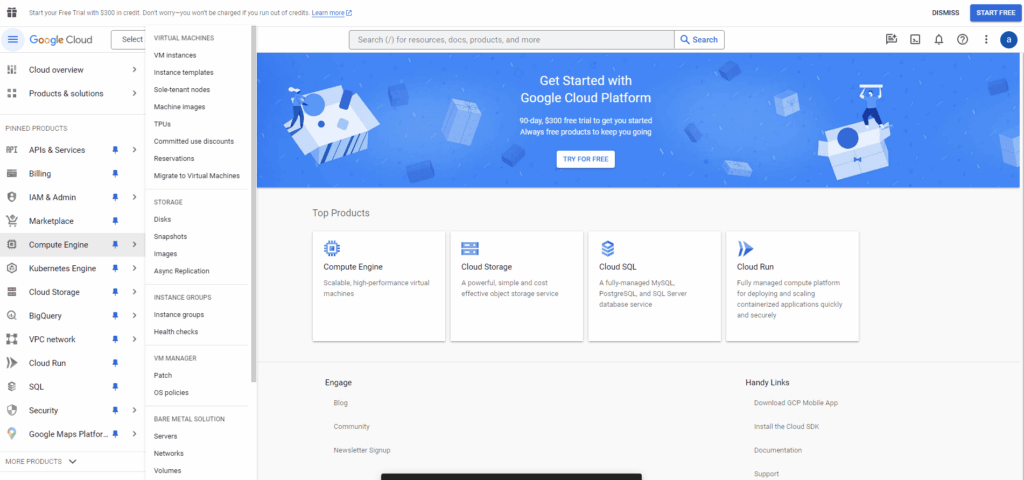Expand the More Products section
This screenshot has height=480, width=1024.
coord(41,461)
